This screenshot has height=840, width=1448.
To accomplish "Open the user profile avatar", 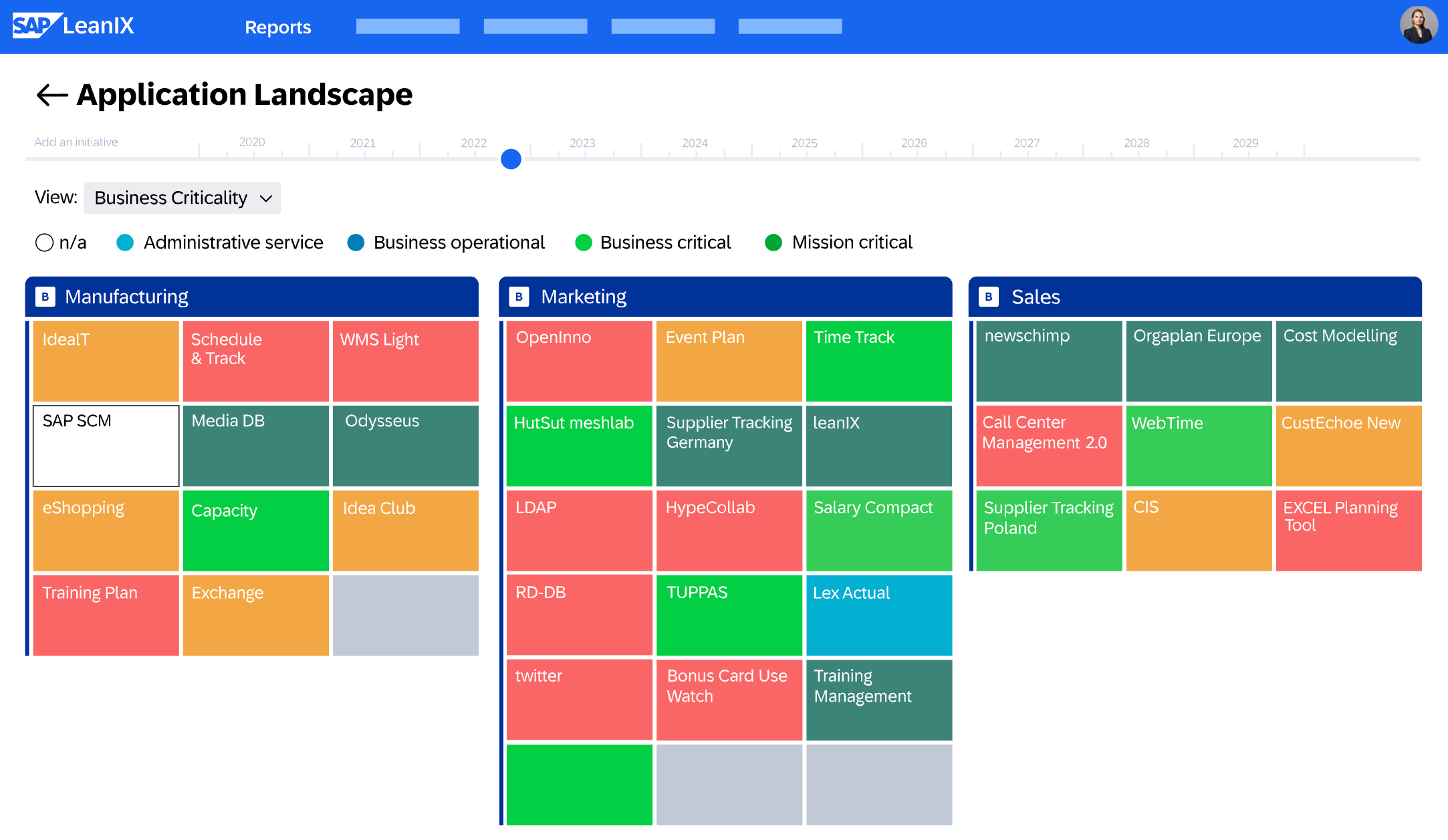I will (x=1419, y=26).
